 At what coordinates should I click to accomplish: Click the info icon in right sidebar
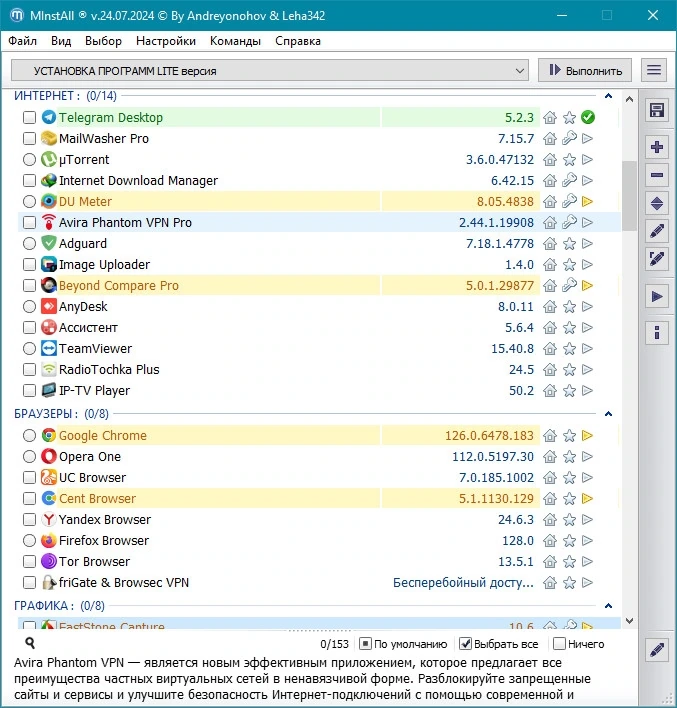(x=657, y=333)
